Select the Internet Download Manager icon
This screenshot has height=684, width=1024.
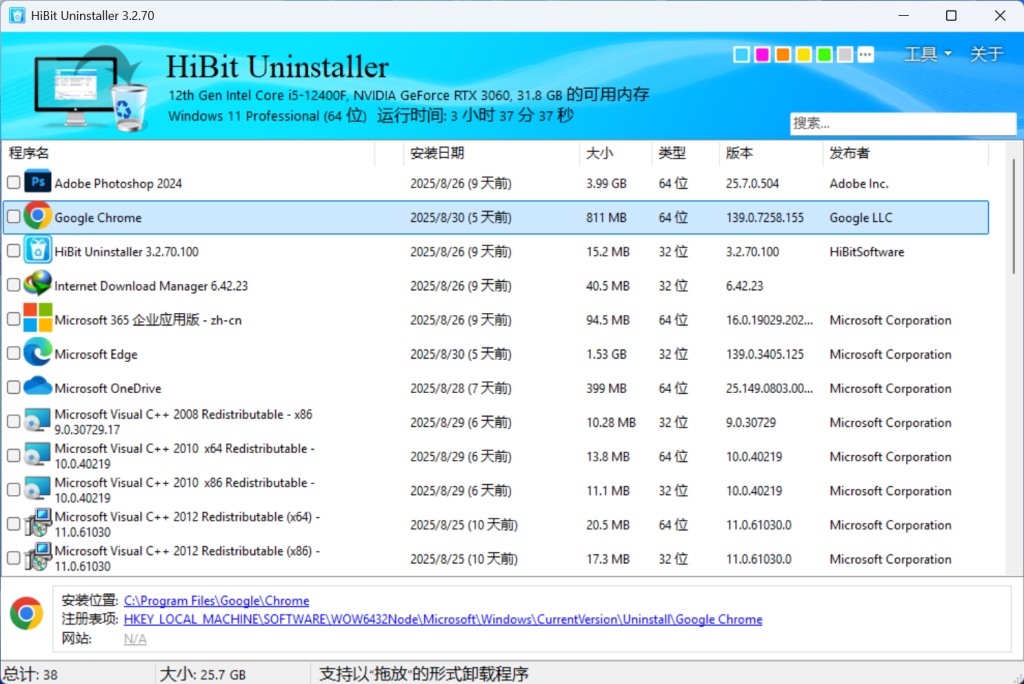point(38,285)
